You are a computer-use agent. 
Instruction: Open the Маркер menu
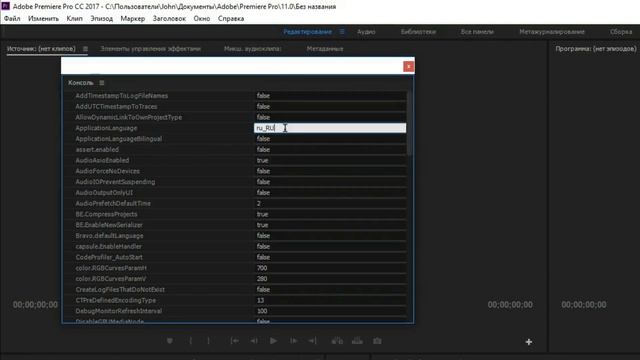133,19
